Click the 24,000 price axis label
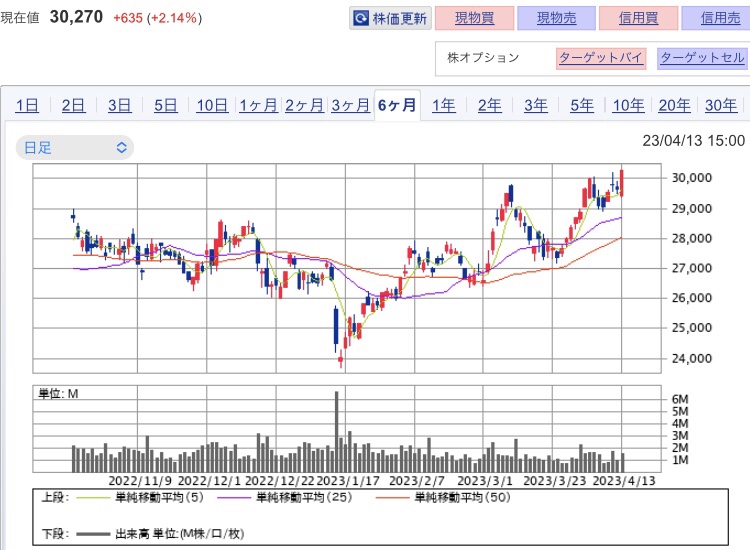Image resolution: width=750 pixels, height=550 pixels. [x=692, y=358]
